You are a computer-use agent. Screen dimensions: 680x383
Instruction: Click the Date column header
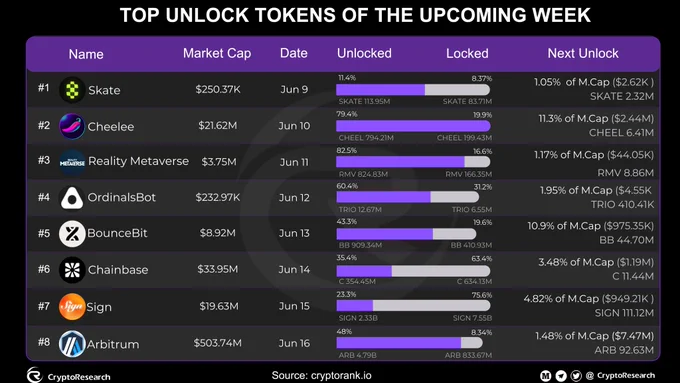294,53
